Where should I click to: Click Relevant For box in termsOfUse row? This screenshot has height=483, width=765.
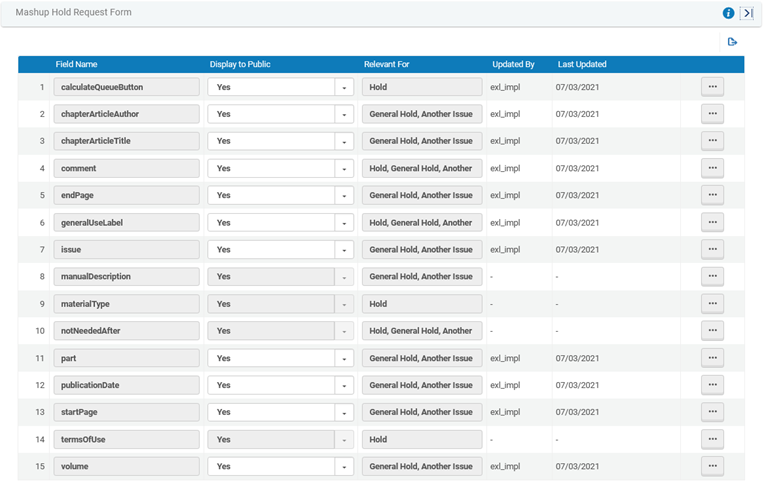422,440
